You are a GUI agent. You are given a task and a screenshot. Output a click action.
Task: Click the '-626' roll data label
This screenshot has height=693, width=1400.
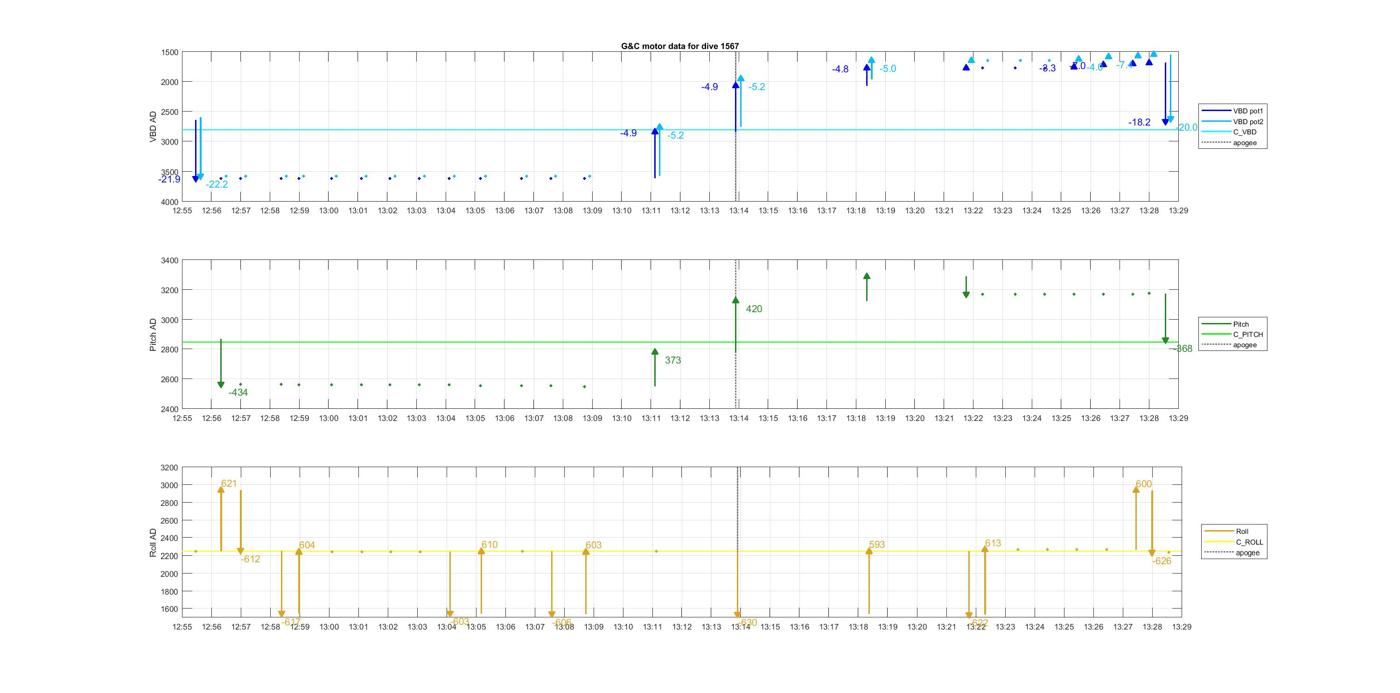1162,561
